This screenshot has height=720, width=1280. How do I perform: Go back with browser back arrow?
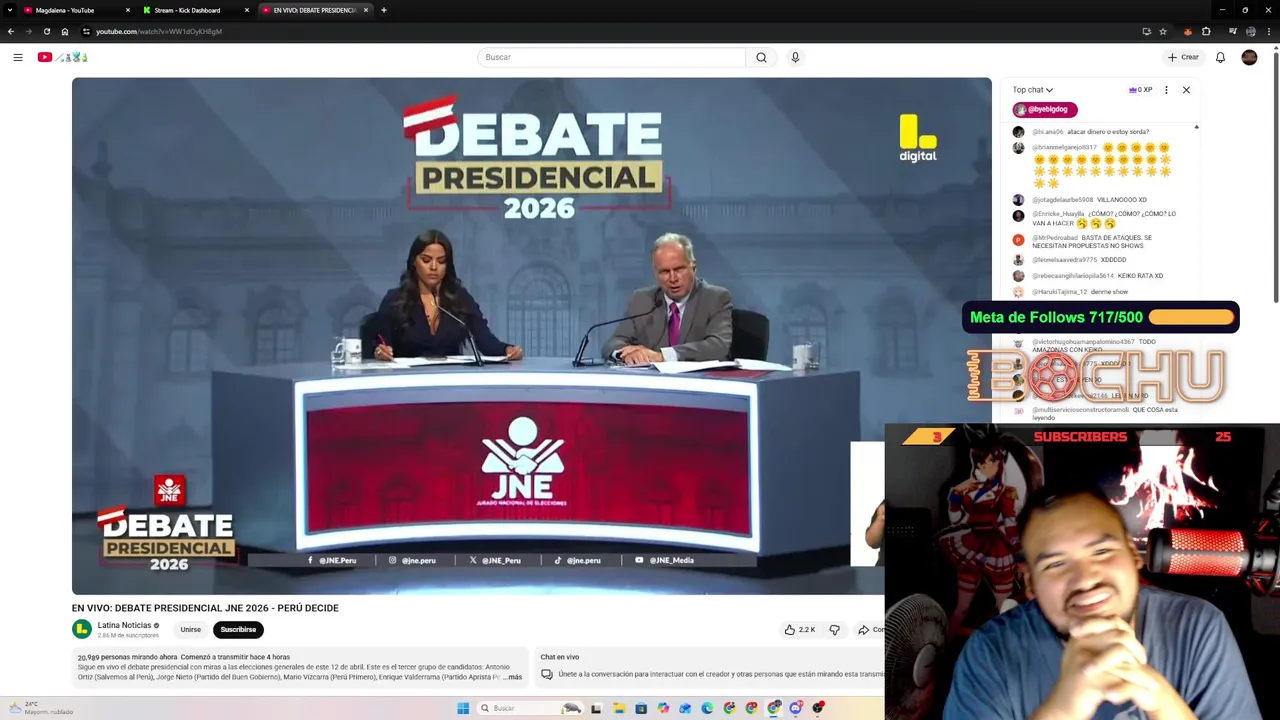click(11, 31)
